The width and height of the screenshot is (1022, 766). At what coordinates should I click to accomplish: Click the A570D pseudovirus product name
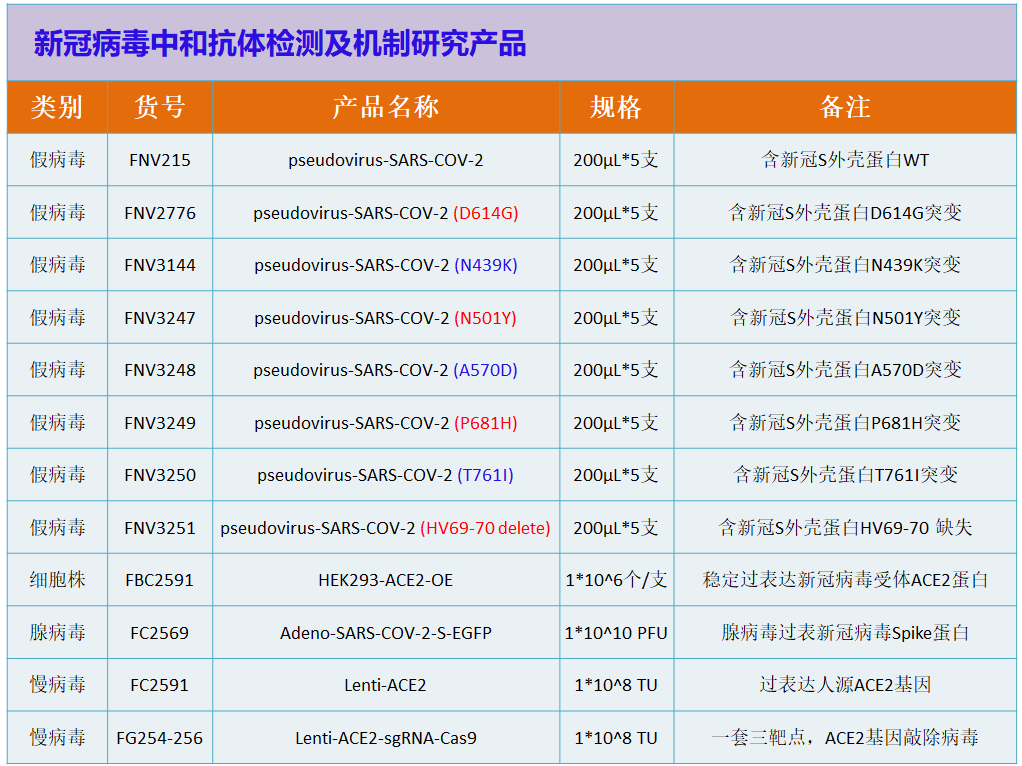(386, 370)
